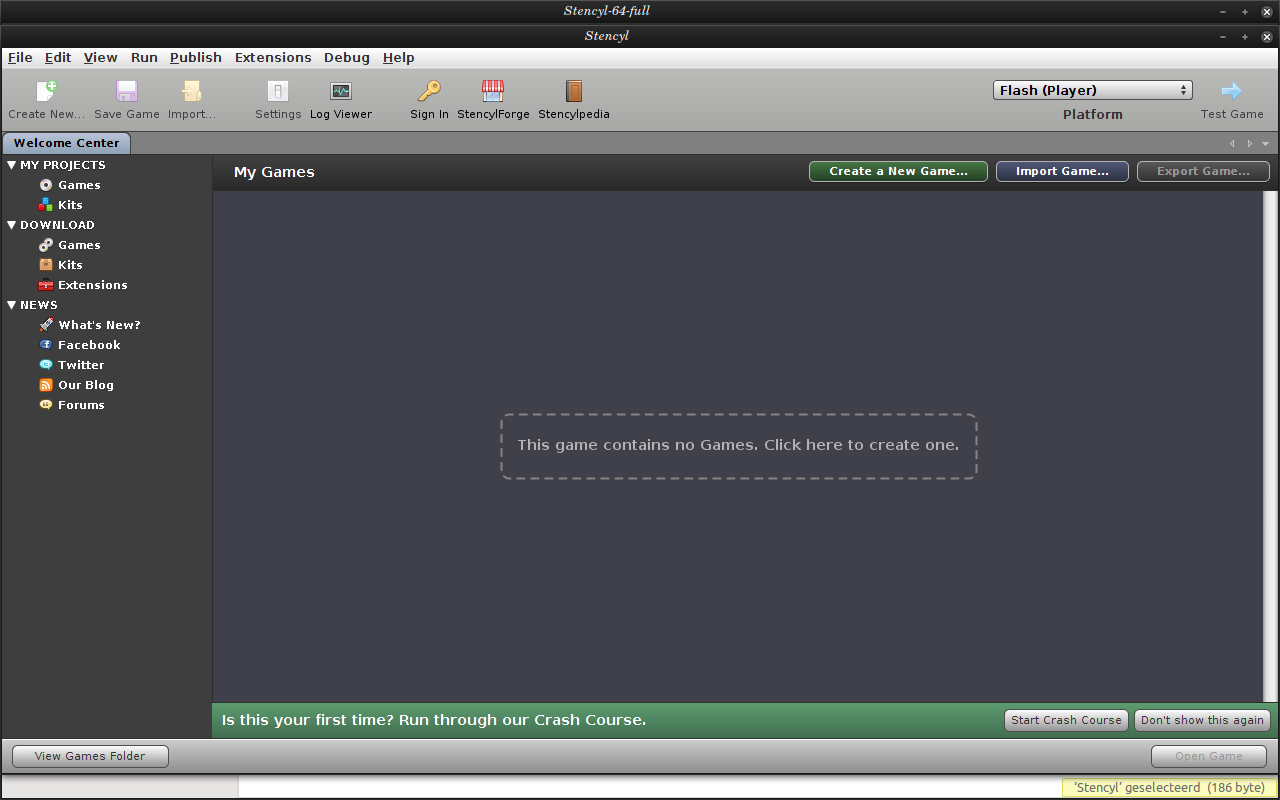Open the File menu
This screenshot has width=1280, height=800.
click(20, 57)
